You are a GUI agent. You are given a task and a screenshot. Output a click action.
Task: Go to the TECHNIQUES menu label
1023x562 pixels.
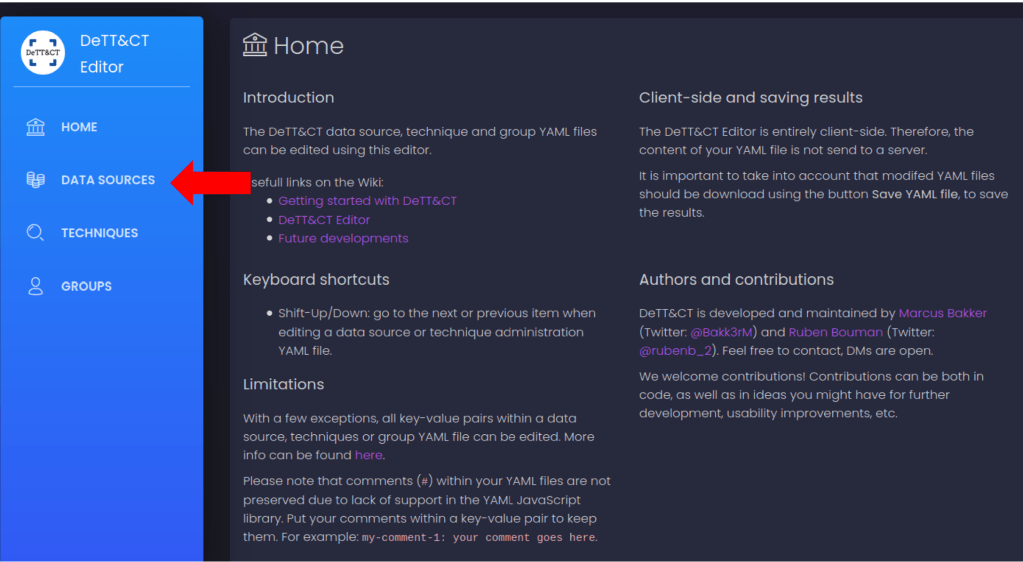pos(99,233)
